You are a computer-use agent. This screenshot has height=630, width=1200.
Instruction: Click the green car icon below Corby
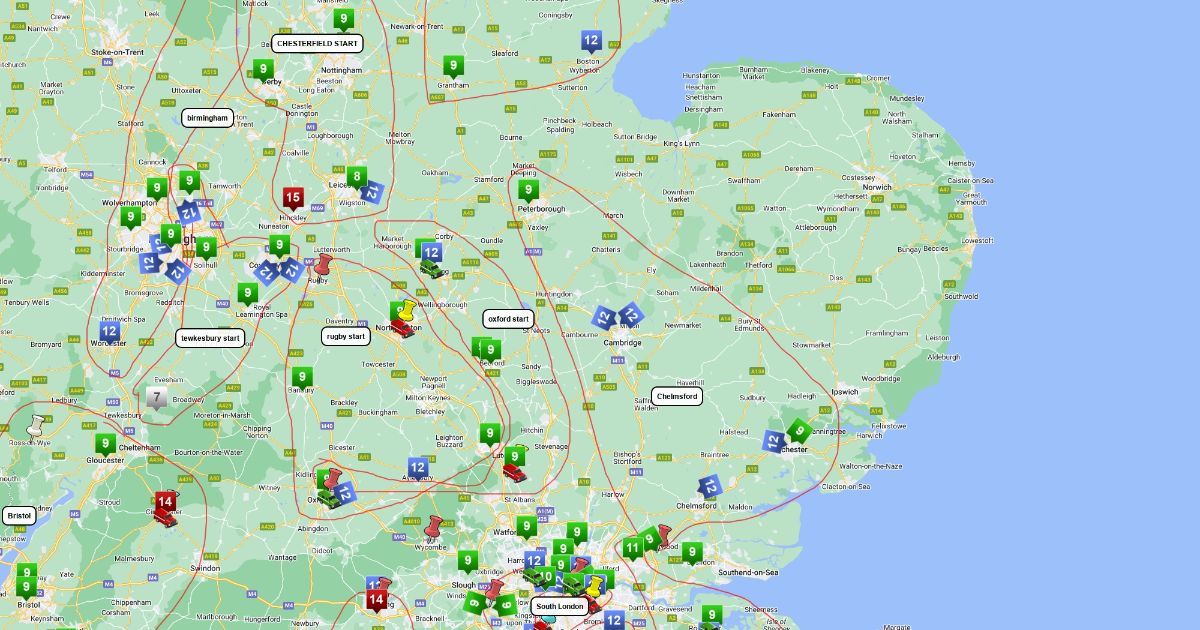pos(433,270)
